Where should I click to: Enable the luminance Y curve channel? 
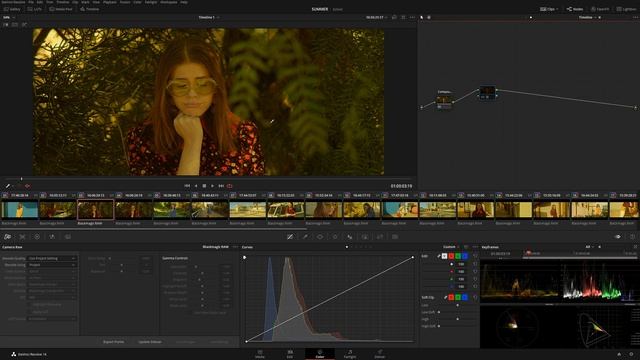click(x=444, y=256)
